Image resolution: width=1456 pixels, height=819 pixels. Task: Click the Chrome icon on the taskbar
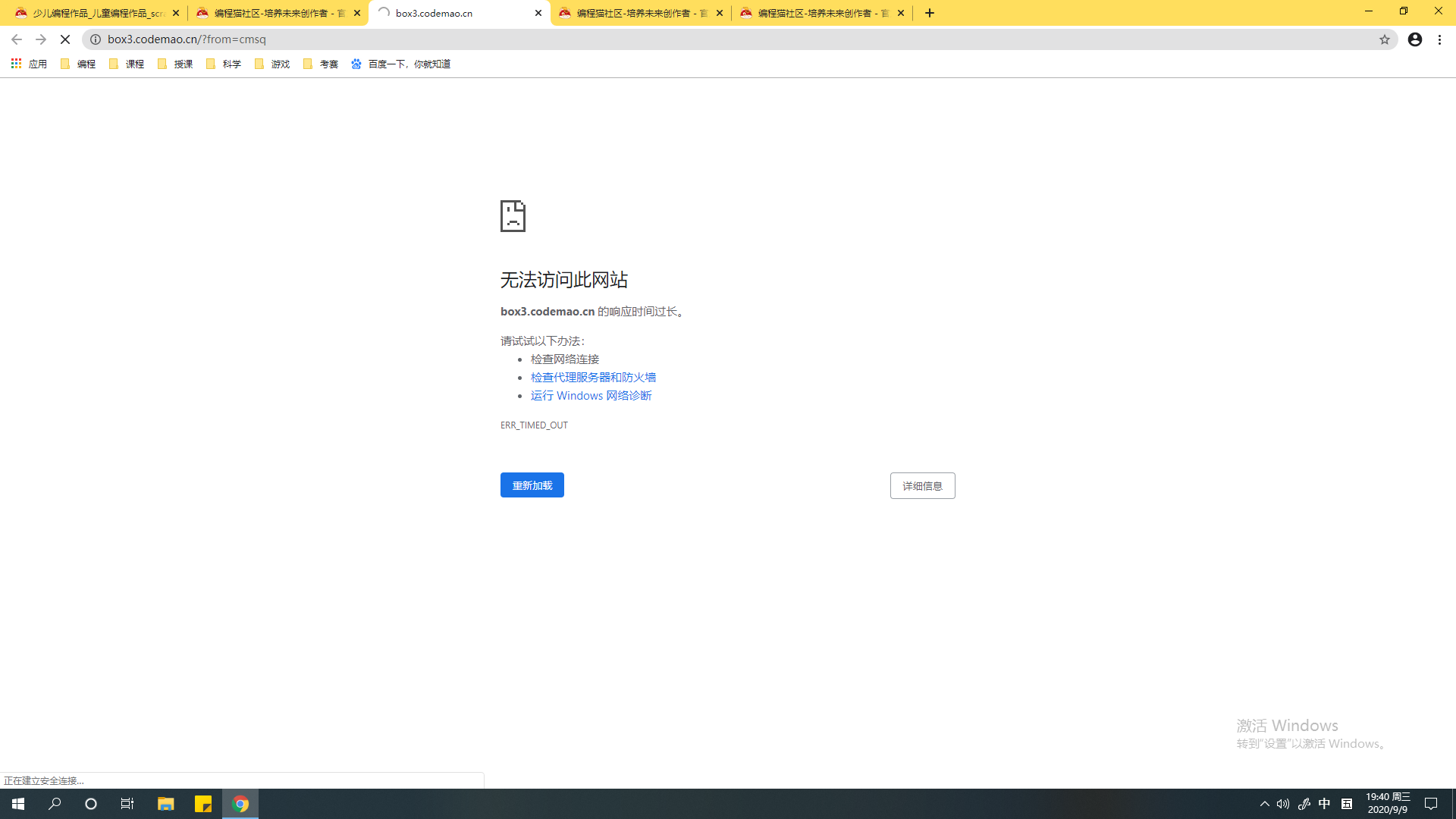(240, 804)
